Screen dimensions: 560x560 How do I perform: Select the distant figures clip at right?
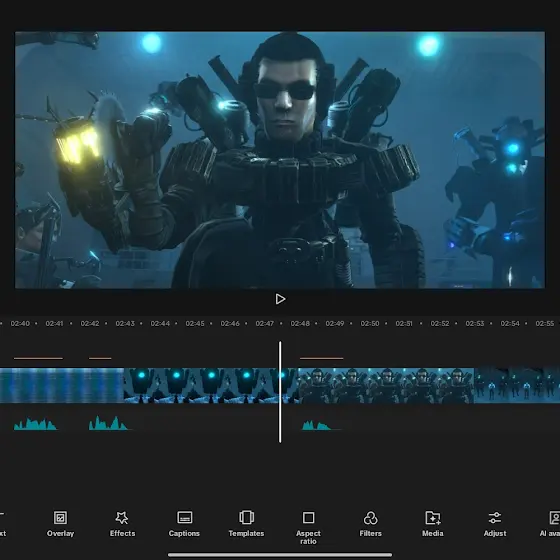coord(517,386)
